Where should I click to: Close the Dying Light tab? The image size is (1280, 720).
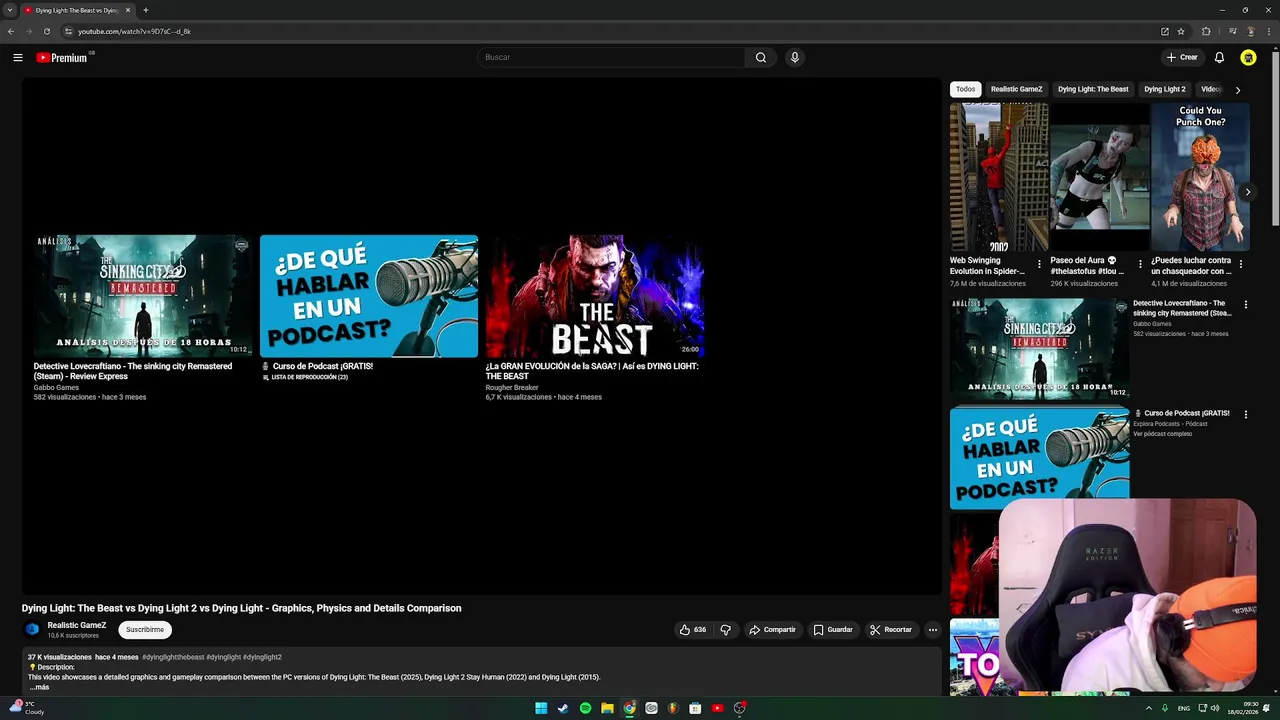click(x=128, y=10)
